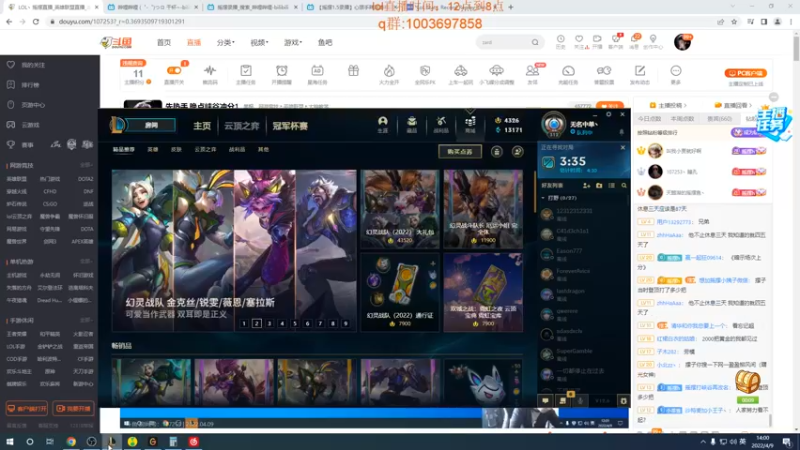800x450 pixels.
Task: Click the League client 房间 lobby button
Action: click(x=151, y=125)
